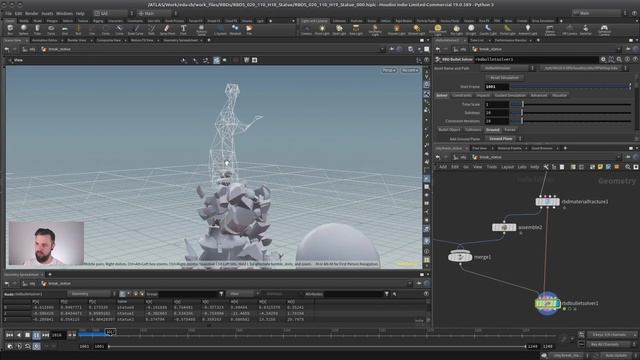Click the Reset Simulation button
The image size is (640, 360).
504,78
